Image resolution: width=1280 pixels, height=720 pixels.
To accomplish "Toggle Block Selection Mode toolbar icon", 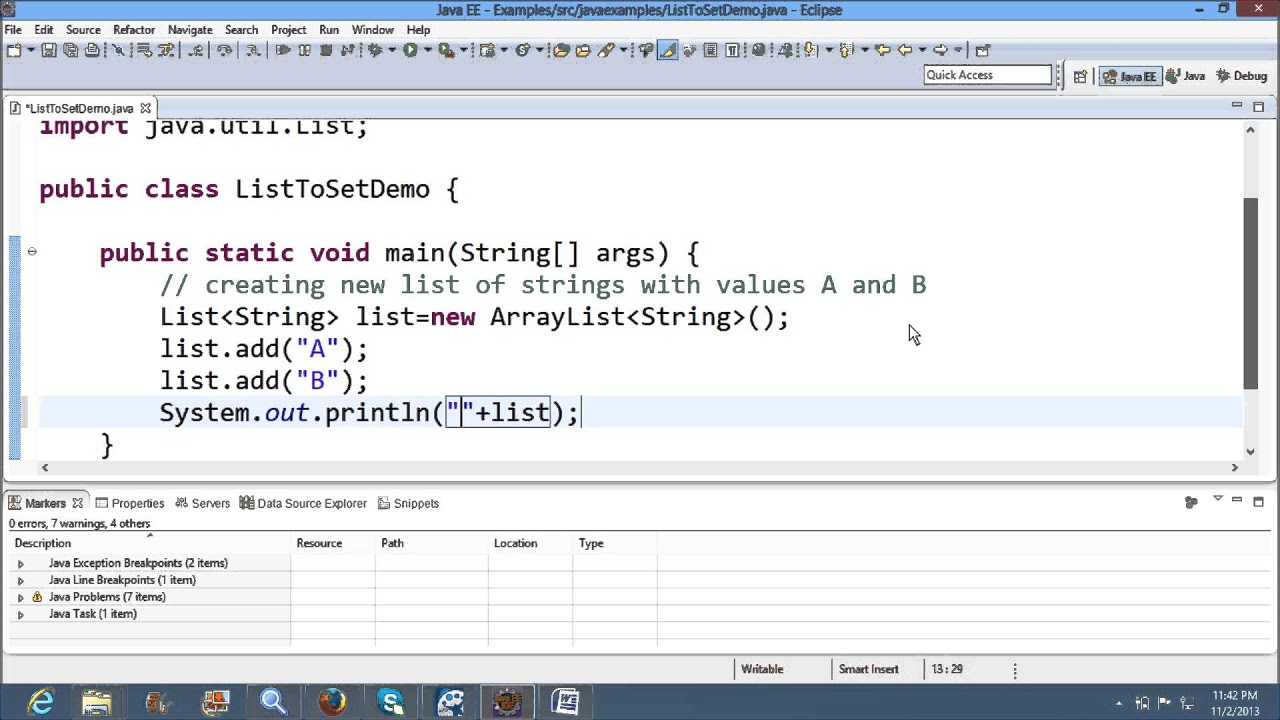I will tap(710, 50).
